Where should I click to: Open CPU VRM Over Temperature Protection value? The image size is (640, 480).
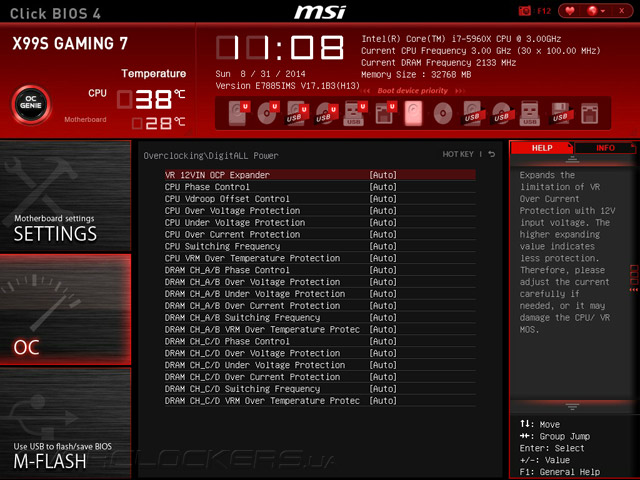[383, 258]
